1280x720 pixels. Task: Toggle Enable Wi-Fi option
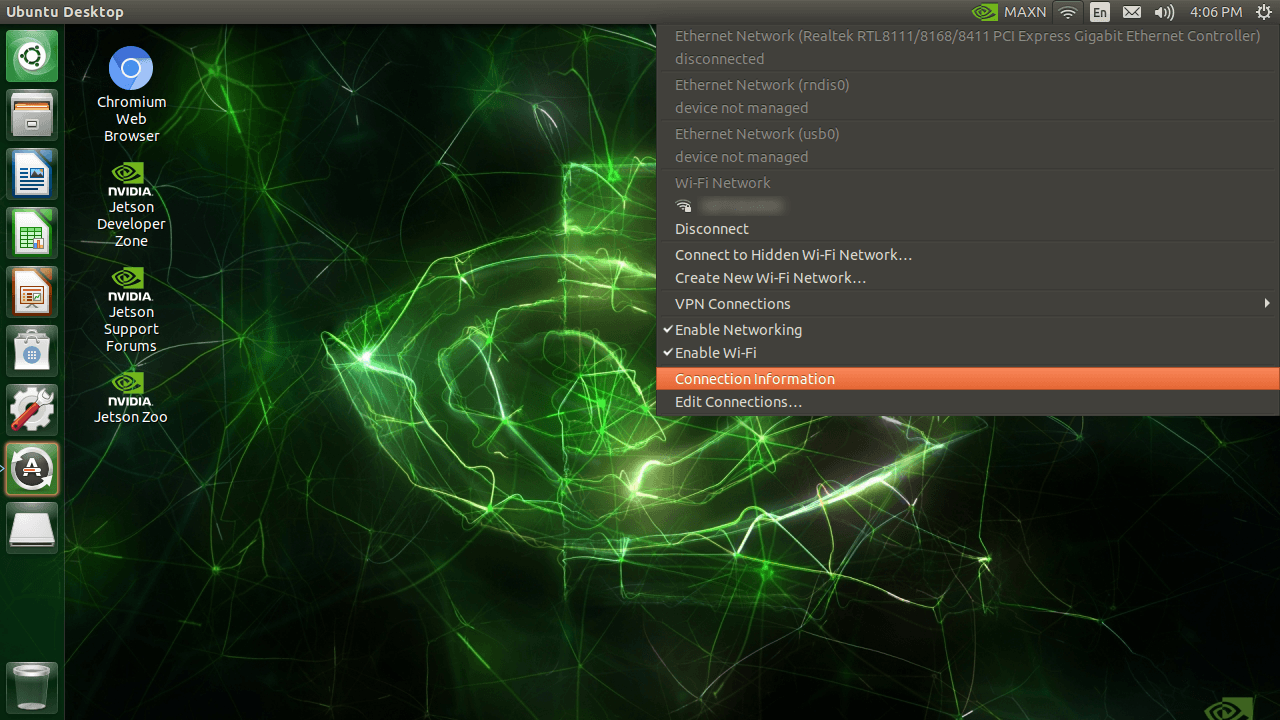[968, 353]
